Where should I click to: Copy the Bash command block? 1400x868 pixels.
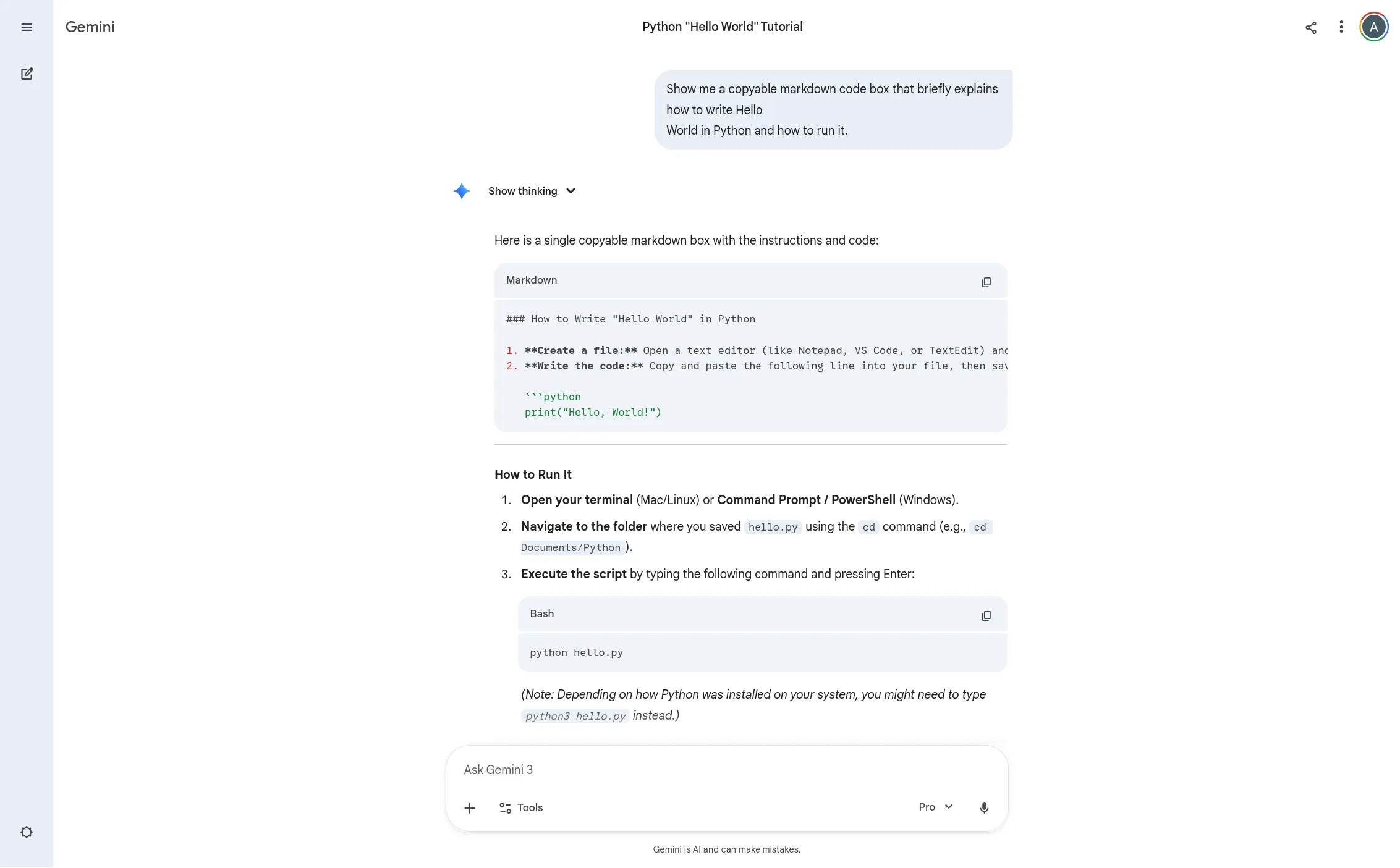click(x=986, y=615)
